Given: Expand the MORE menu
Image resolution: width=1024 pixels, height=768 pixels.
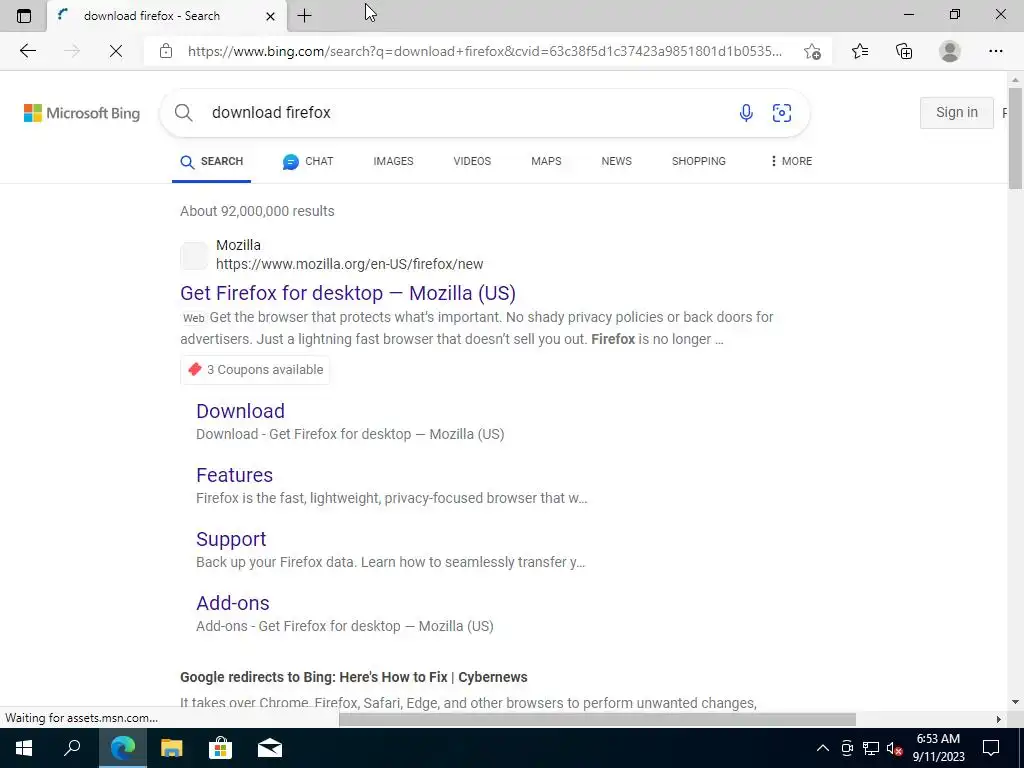Looking at the screenshot, I should point(791,161).
